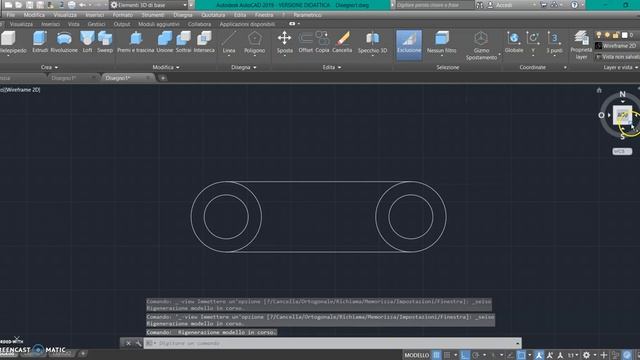Expand the Disegna panel
The width and height of the screenshot is (640, 360).
244,67
